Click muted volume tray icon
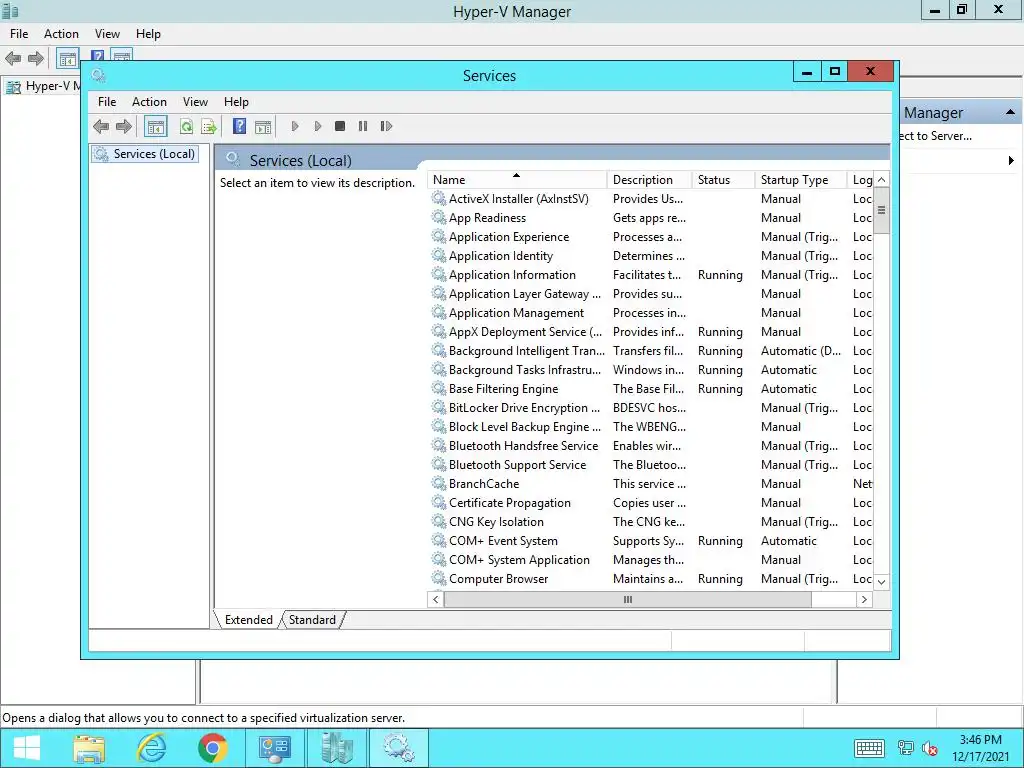The width and height of the screenshot is (1024, 768). pos(930,748)
